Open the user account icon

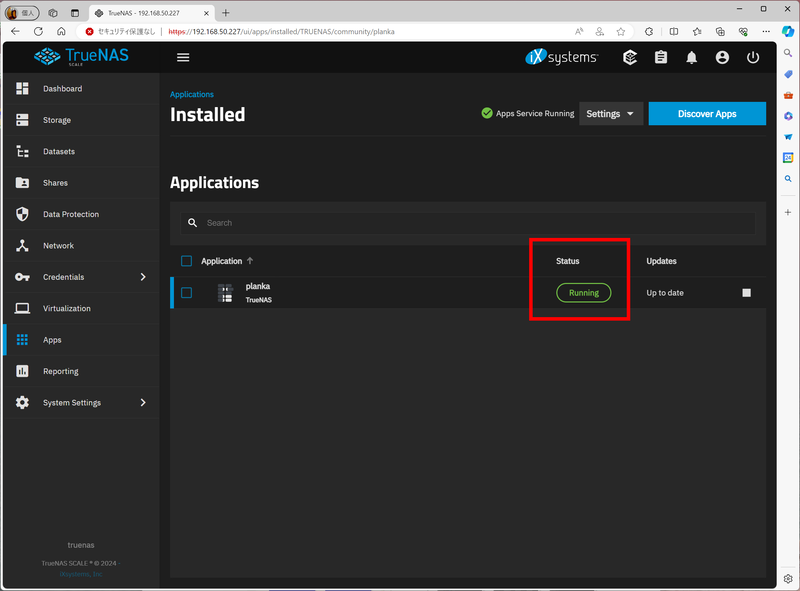point(722,57)
